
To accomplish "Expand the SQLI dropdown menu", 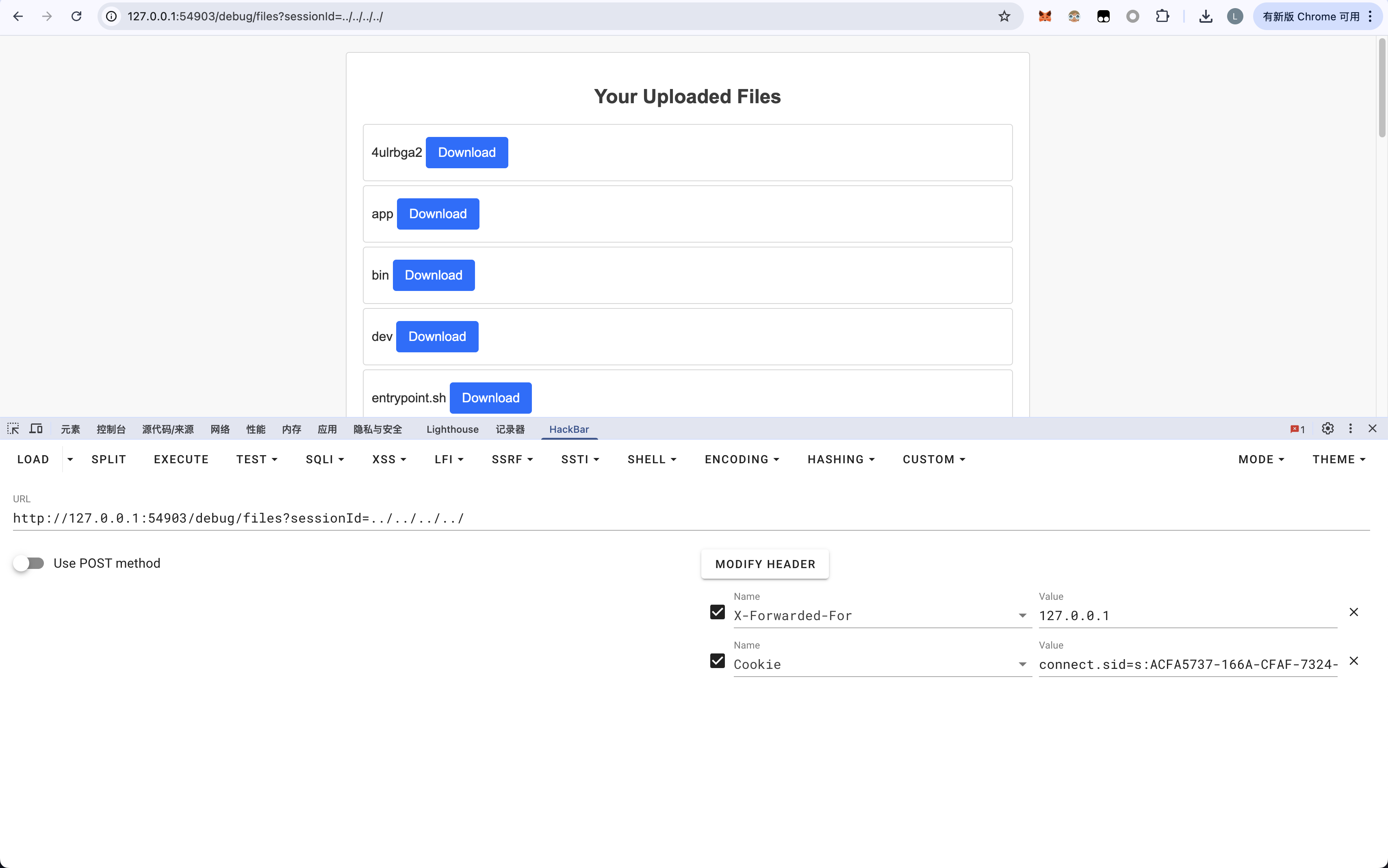I will (325, 459).
